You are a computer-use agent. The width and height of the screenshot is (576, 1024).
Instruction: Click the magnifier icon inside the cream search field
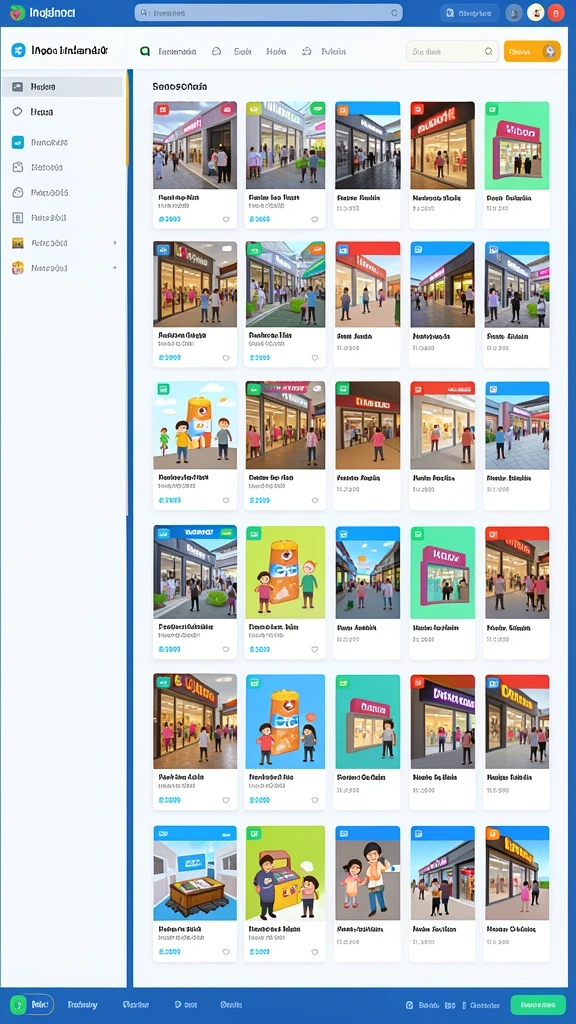click(x=488, y=51)
